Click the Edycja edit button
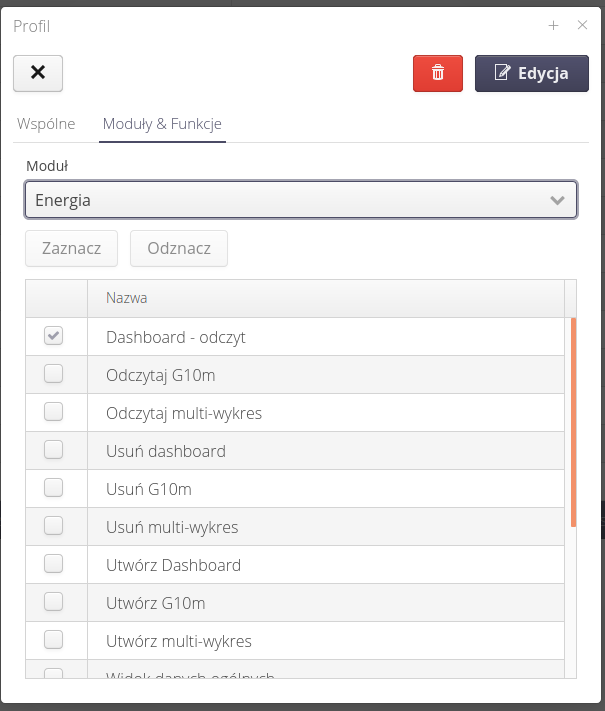Viewport: 605px width, 711px height. [x=531, y=73]
